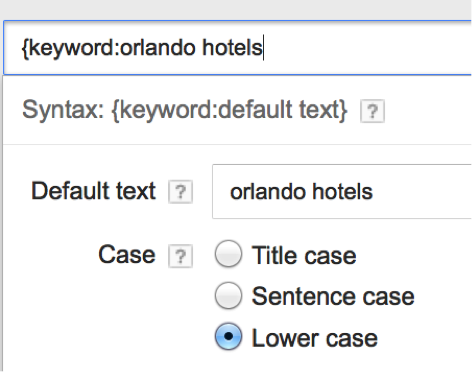Open the help icon beside Syntax hint
Viewport: 472px width, 372px height.
[372, 111]
